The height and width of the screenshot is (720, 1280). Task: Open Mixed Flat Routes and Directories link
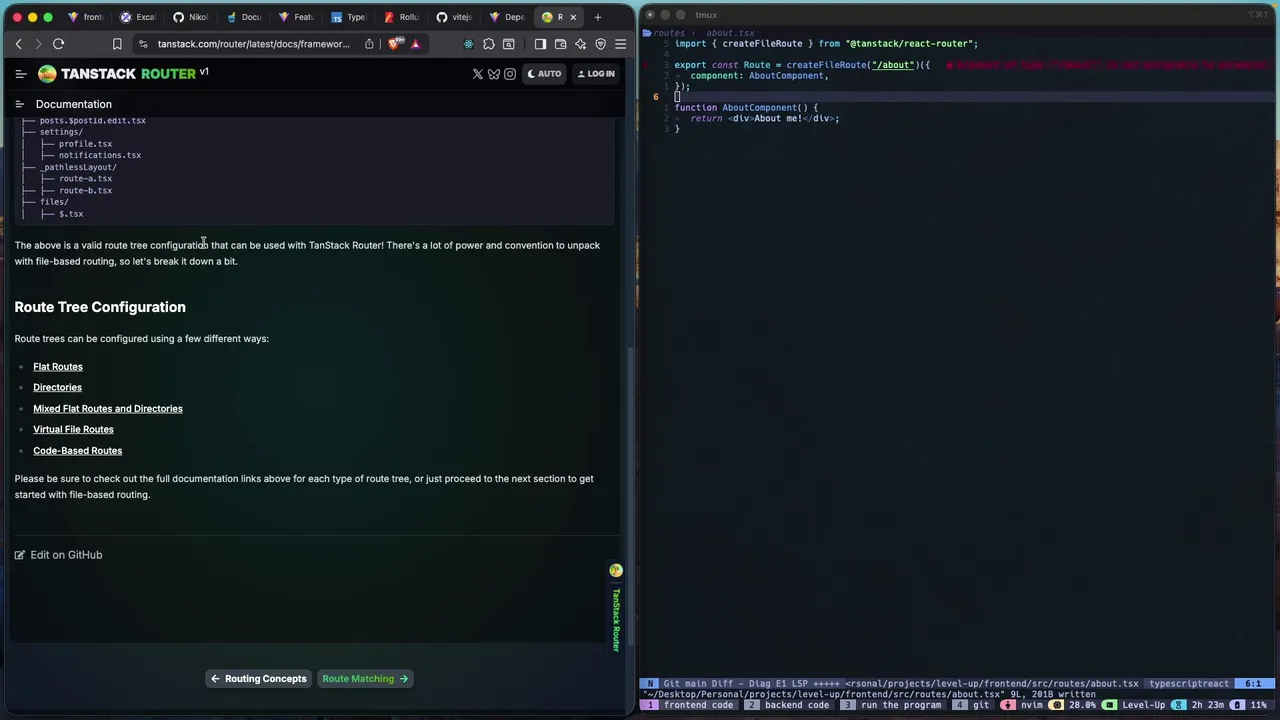[x=108, y=409]
